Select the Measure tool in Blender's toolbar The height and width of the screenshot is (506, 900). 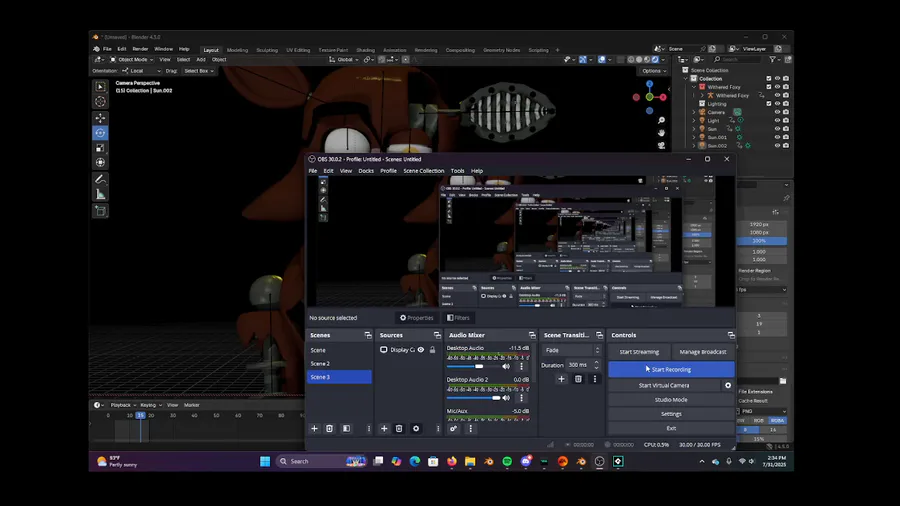(x=100, y=194)
